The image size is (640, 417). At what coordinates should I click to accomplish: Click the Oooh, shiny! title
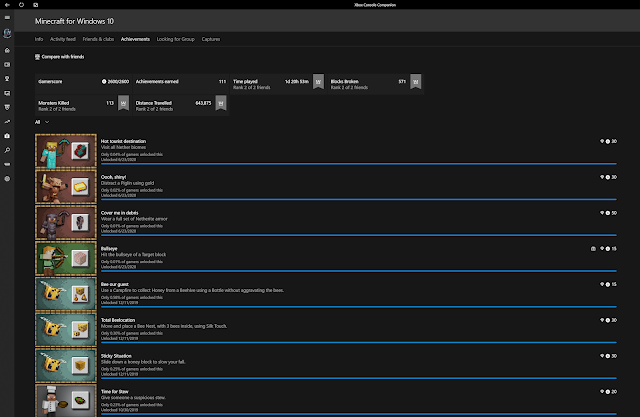[x=113, y=177]
